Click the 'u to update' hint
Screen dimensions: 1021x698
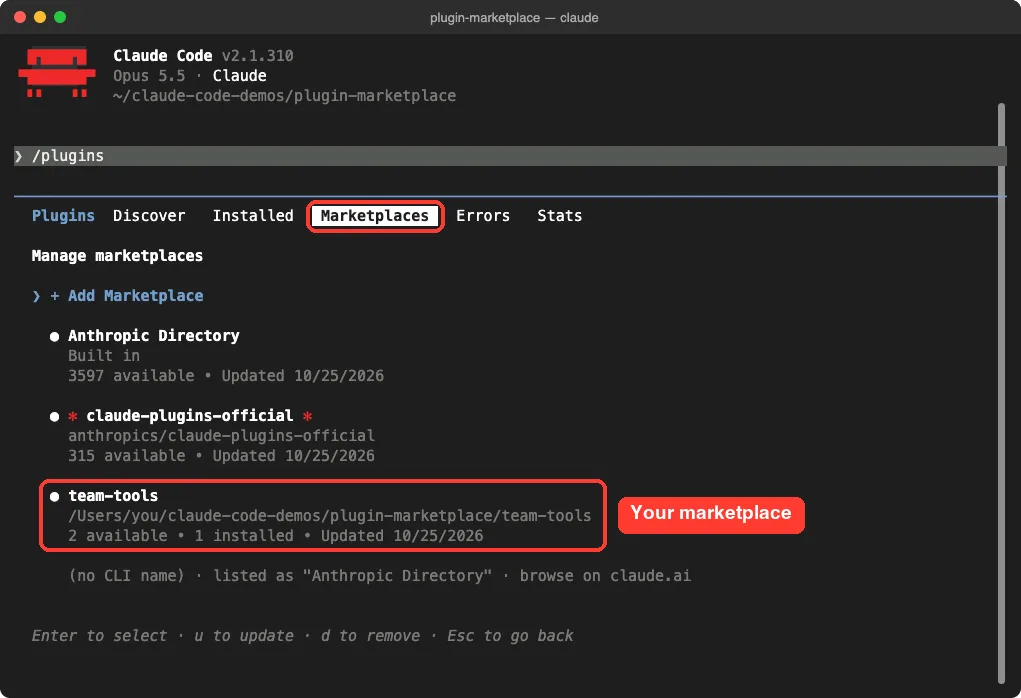[x=244, y=635]
